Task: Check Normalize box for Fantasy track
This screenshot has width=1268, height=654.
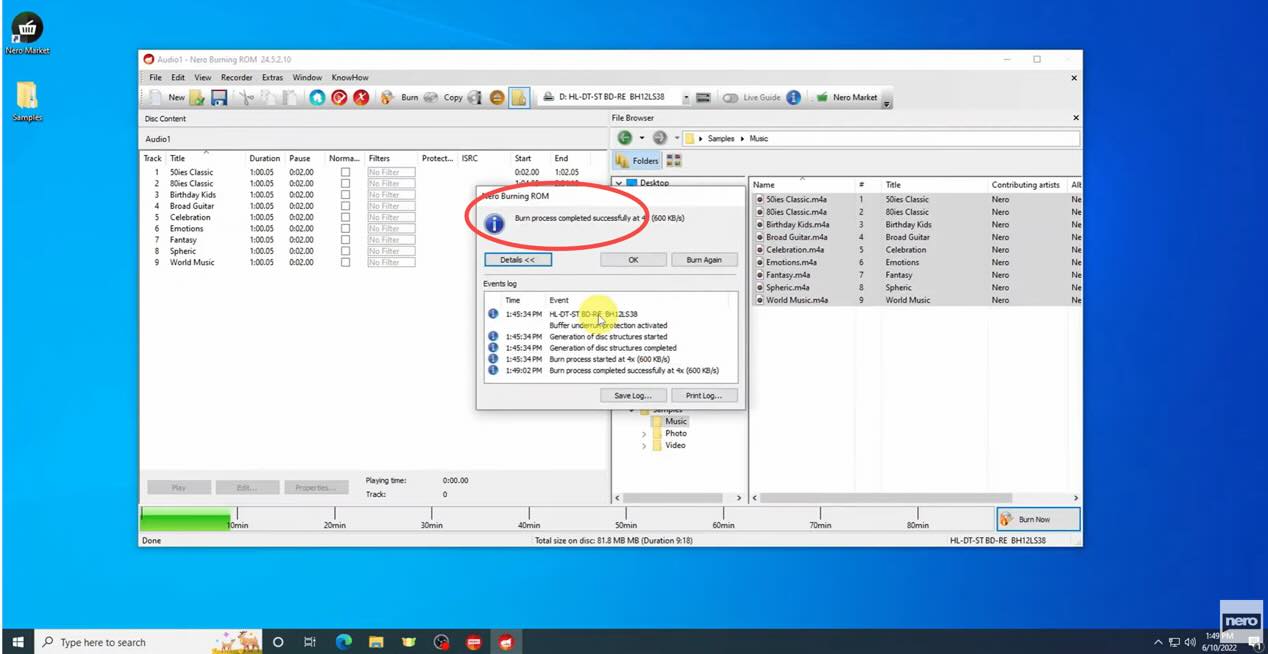Action: point(346,240)
